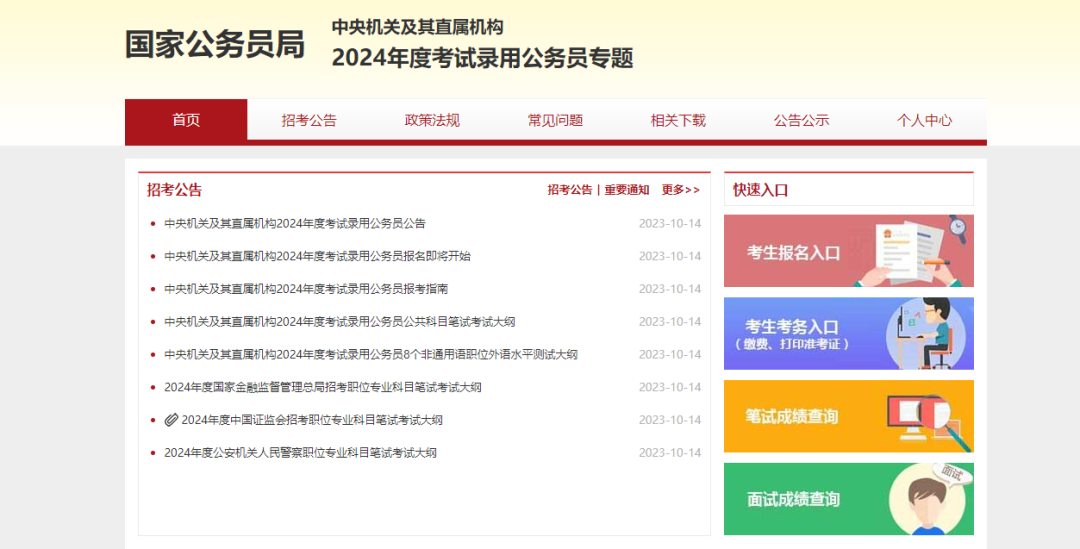Open the 公务员报名即将开始 announcement
Image resolution: width=1080 pixels, height=549 pixels.
318,256
